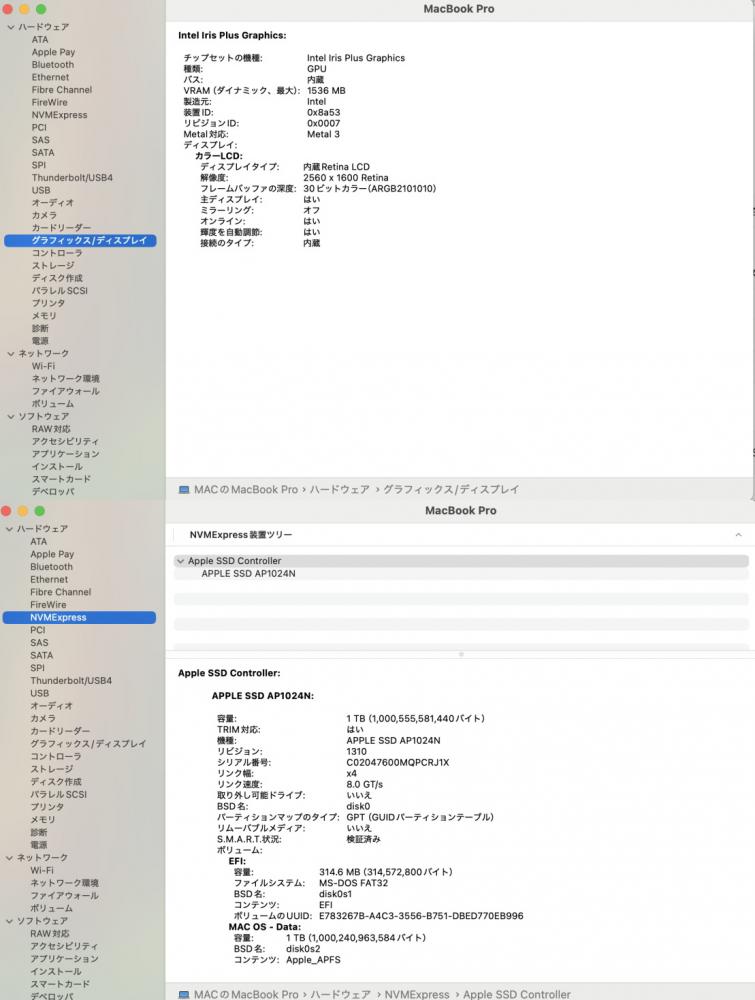The width and height of the screenshot is (755, 1000).
Task: Click the 8.0 GT/s link speed value
Action: (364, 784)
